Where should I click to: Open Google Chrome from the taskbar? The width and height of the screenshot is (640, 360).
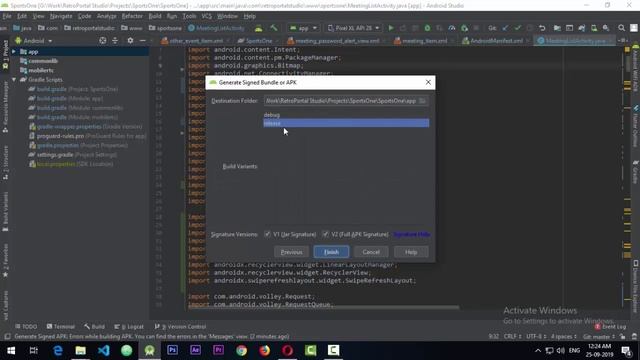tap(241, 350)
